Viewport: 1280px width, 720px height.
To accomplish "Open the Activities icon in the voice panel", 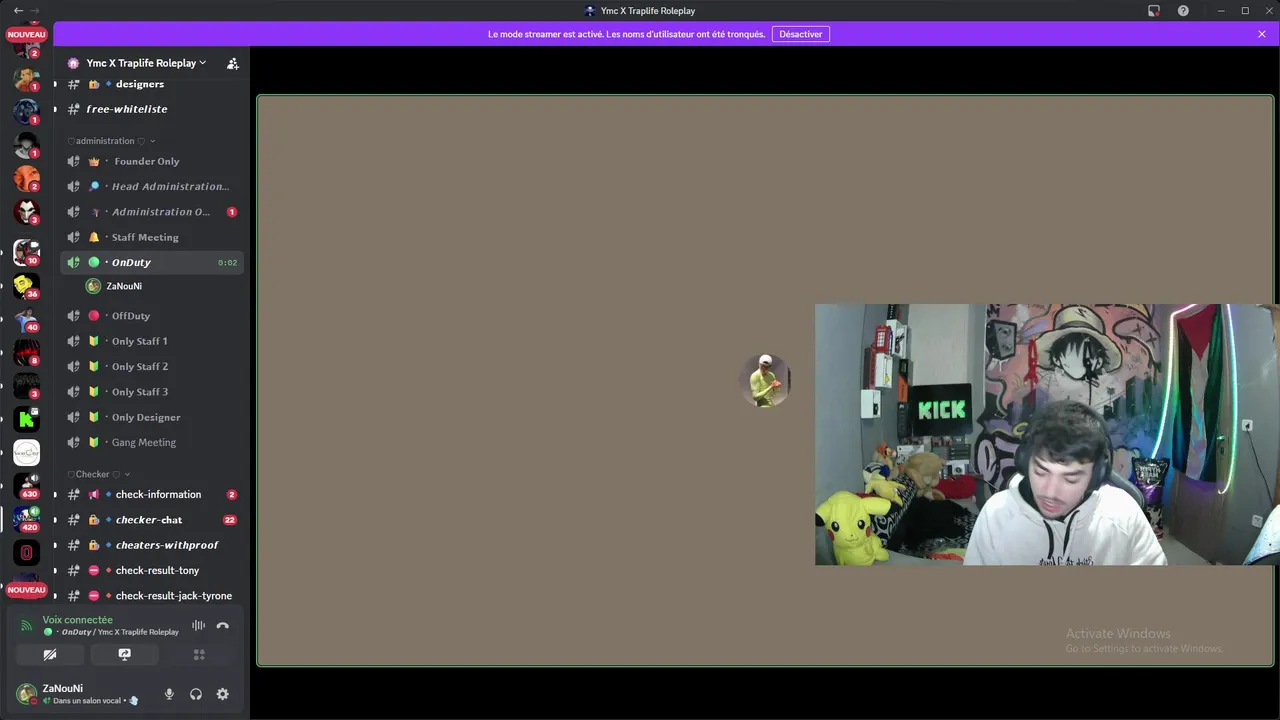I will (x=199, y=654).
